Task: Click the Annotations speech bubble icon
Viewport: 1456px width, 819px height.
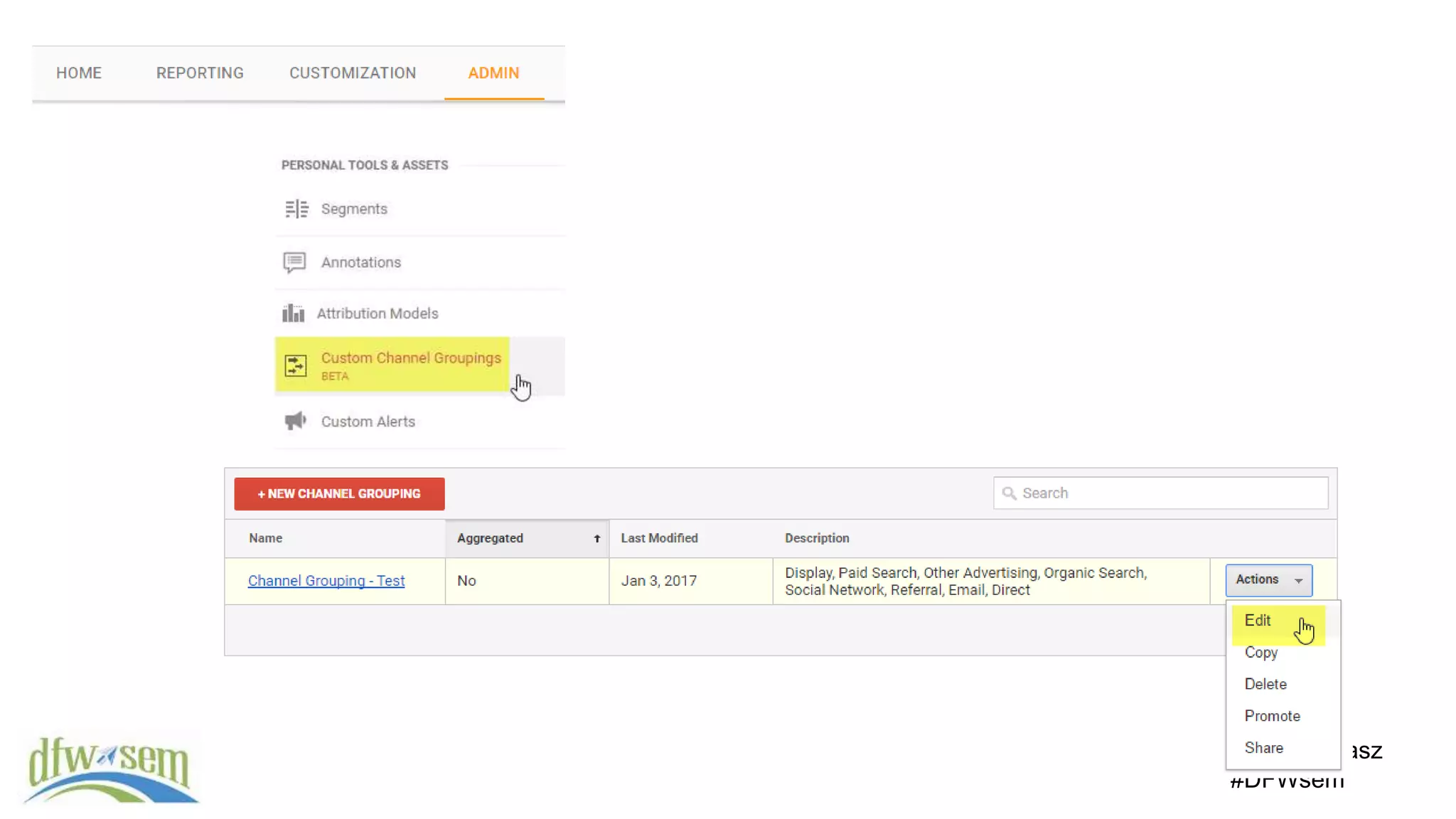Action: pyautogui.click(x=294, y=262)
